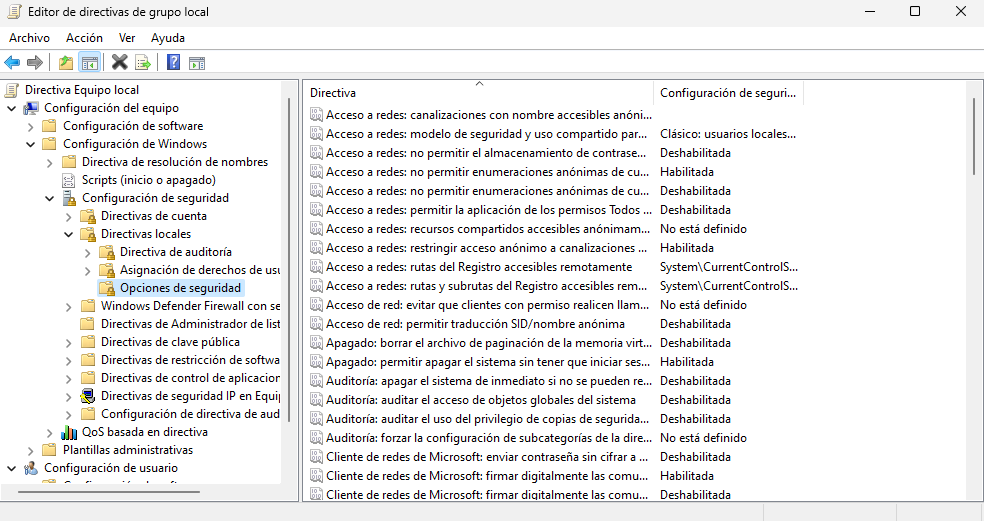Select the QoS basada en directiva chart icon

[x=68, y=432]
